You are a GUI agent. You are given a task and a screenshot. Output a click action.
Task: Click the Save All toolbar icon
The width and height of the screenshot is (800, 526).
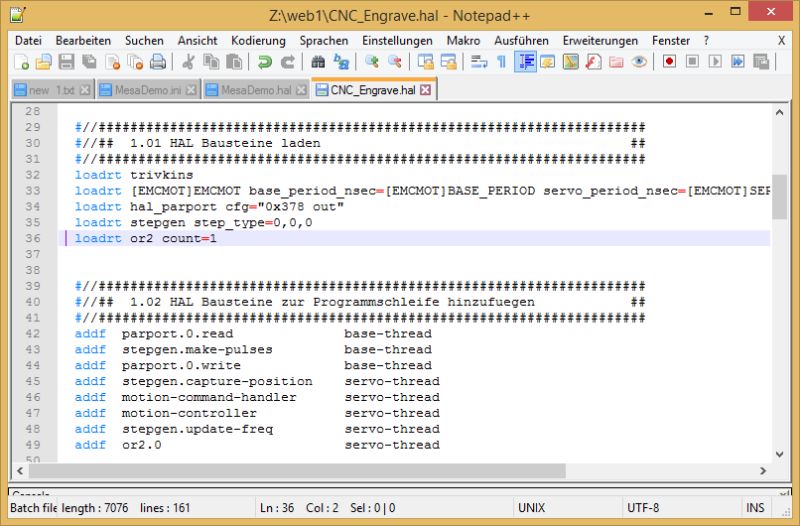coord(89,62)
